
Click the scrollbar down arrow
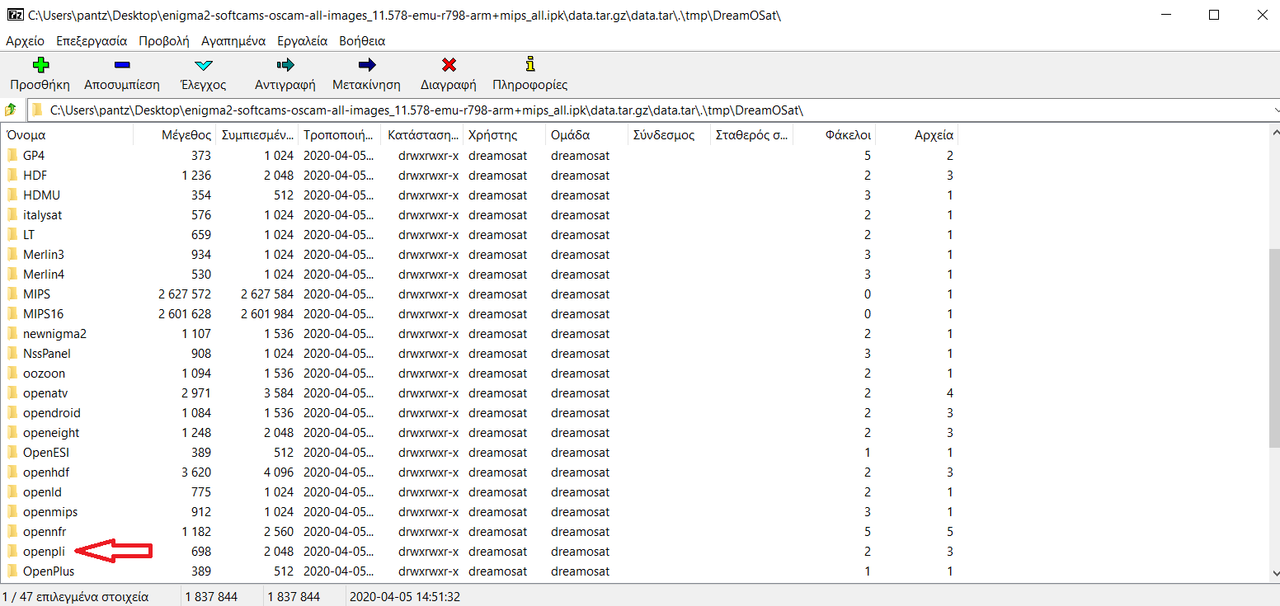click(x=1273, y=573)
